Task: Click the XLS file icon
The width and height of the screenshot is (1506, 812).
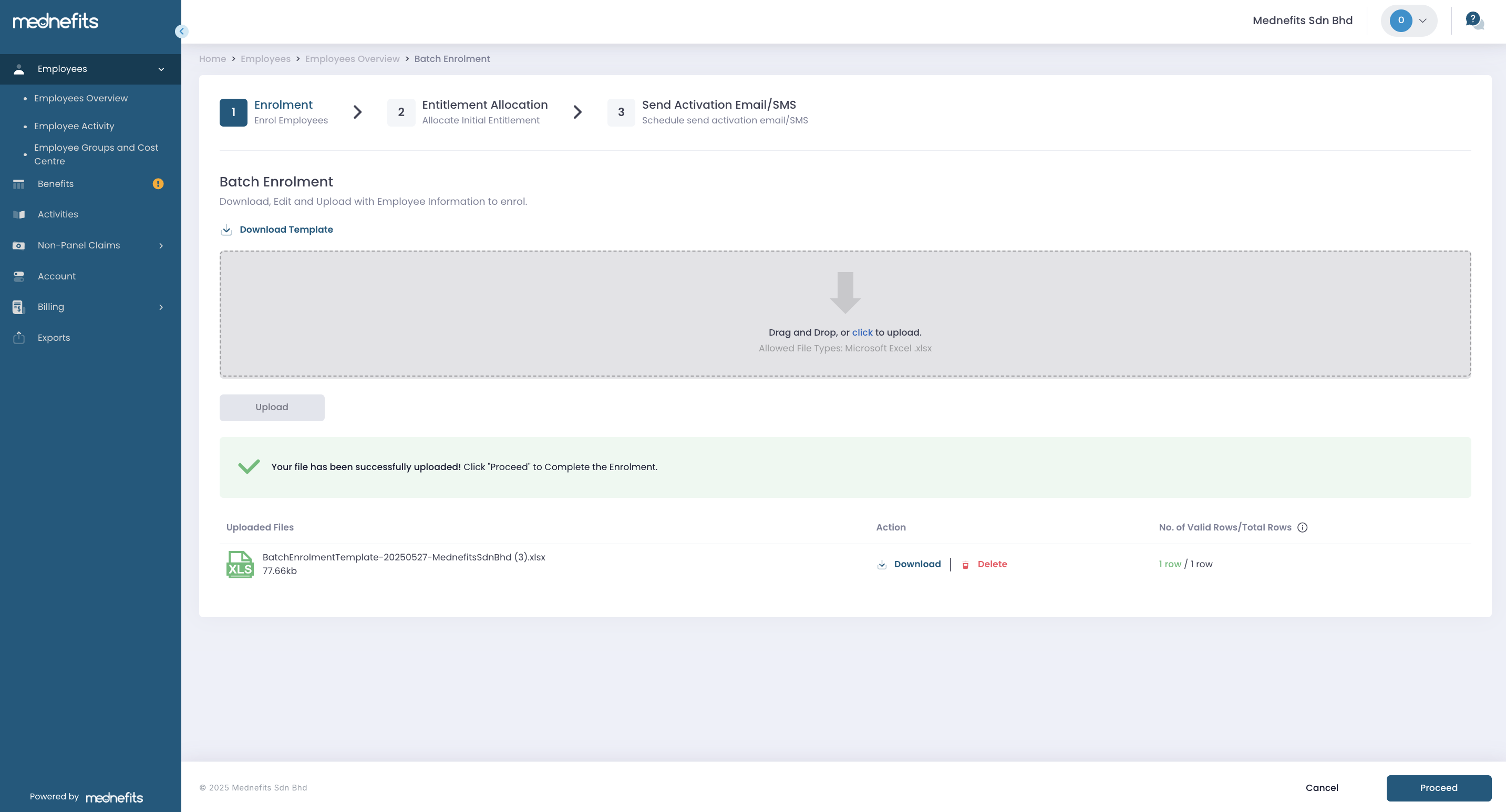Action: (240, 564)
